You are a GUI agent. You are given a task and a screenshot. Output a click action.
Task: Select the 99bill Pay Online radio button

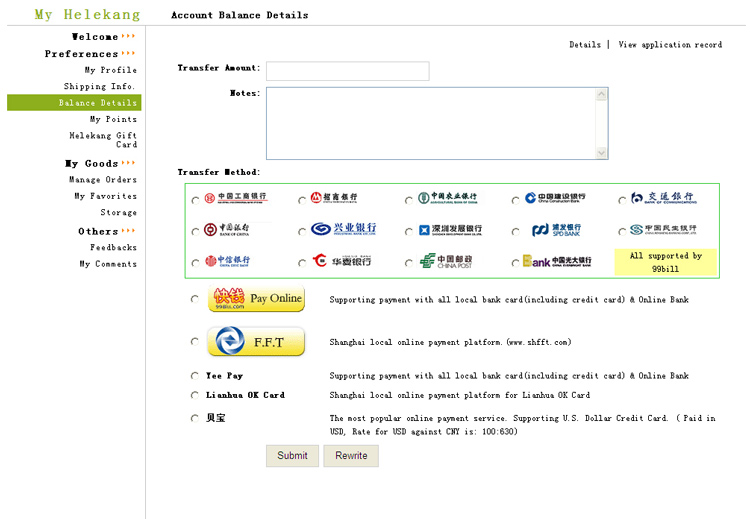pyautogui.click(x=194, y=299)
